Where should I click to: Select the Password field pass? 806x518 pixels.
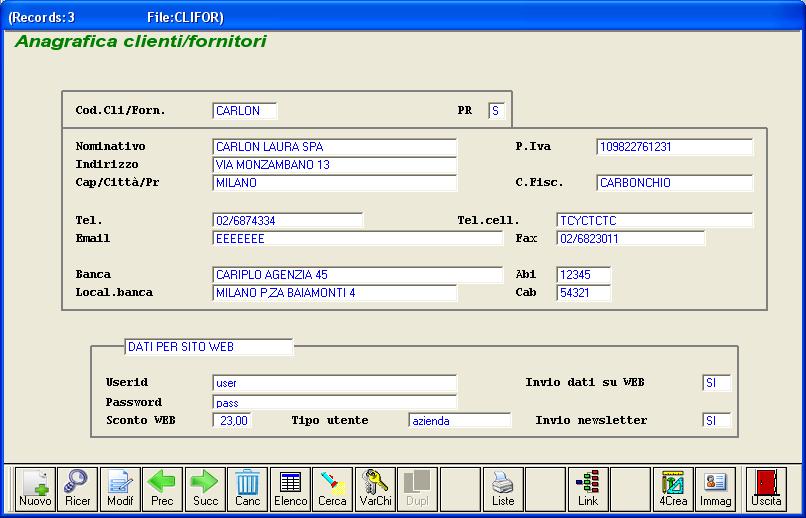[334, 402]
